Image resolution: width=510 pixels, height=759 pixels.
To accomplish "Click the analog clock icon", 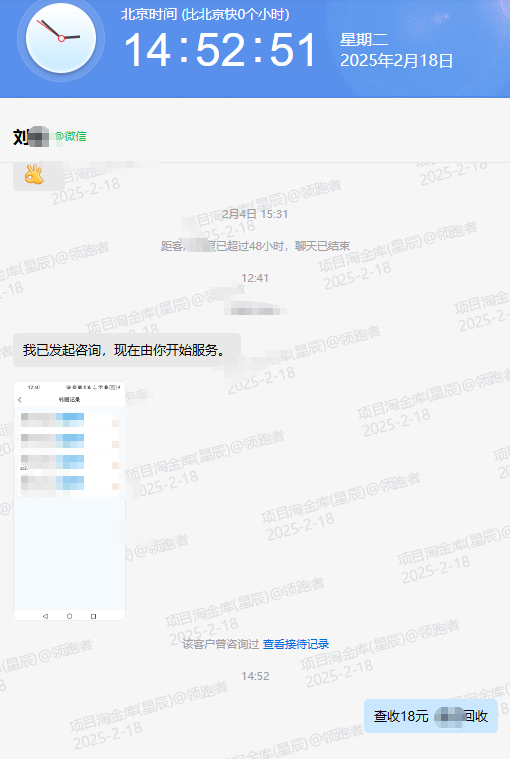I will (x=61, y=38).
